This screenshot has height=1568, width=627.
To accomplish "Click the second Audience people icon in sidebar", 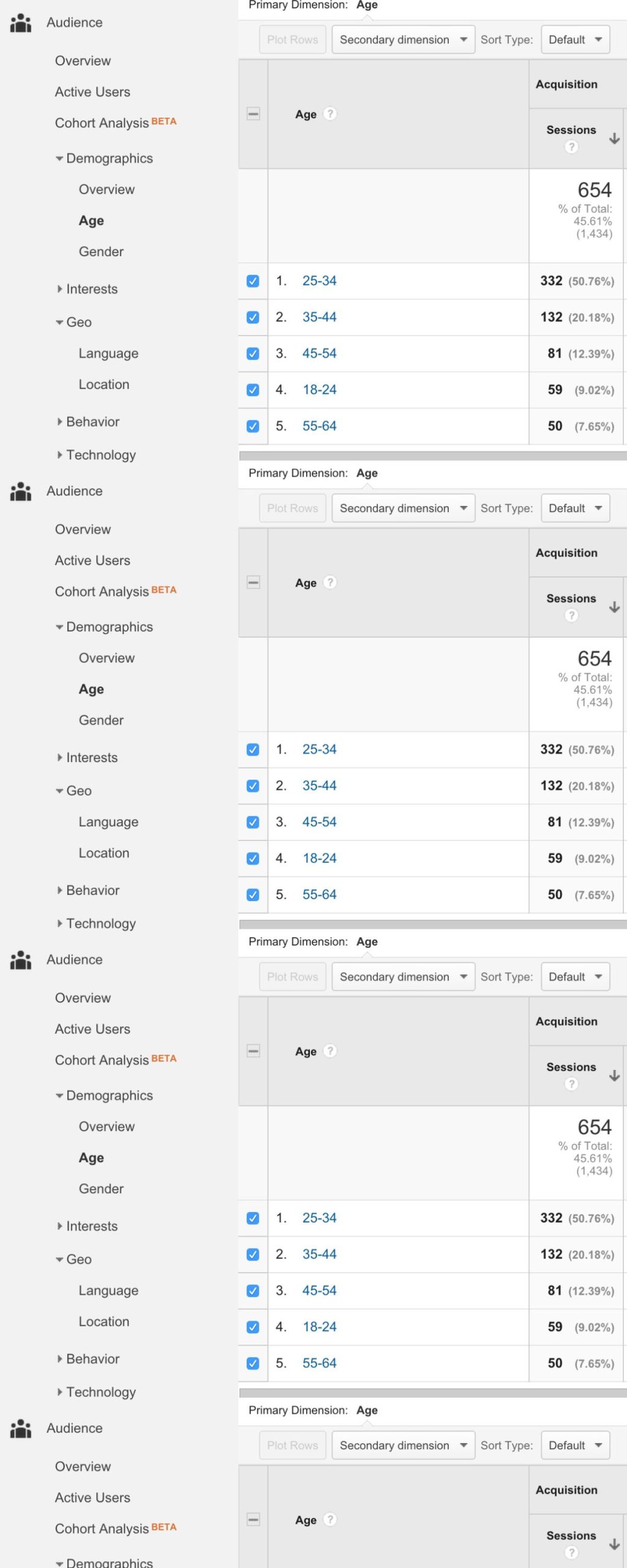I will click(x=20, y=491).
